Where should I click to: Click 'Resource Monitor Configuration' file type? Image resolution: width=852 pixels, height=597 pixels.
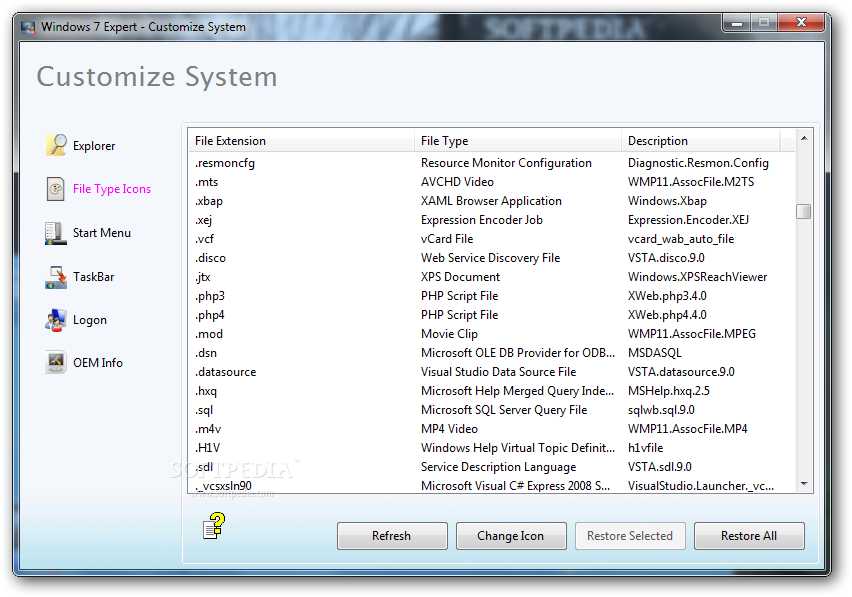pos(506,163)
